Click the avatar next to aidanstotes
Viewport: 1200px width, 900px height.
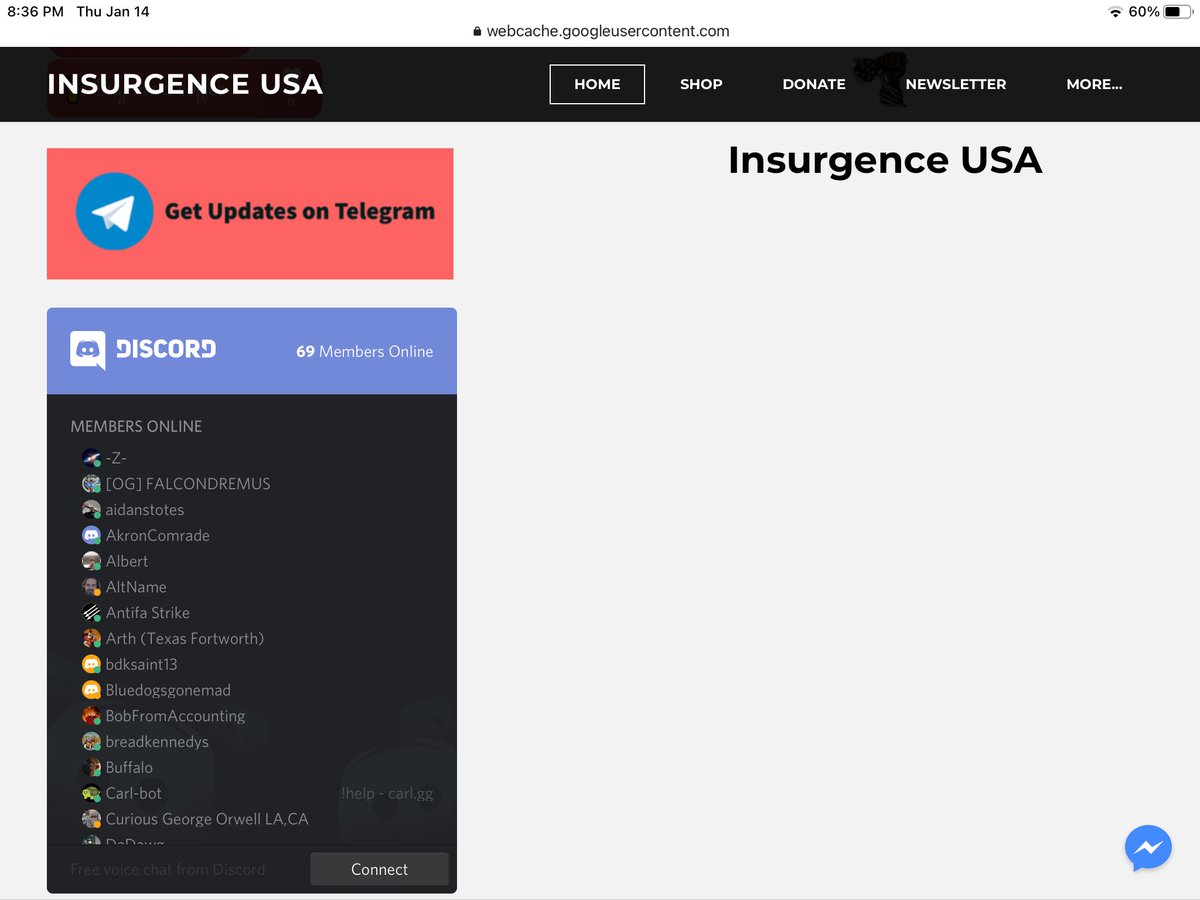[x=91, y=510]
